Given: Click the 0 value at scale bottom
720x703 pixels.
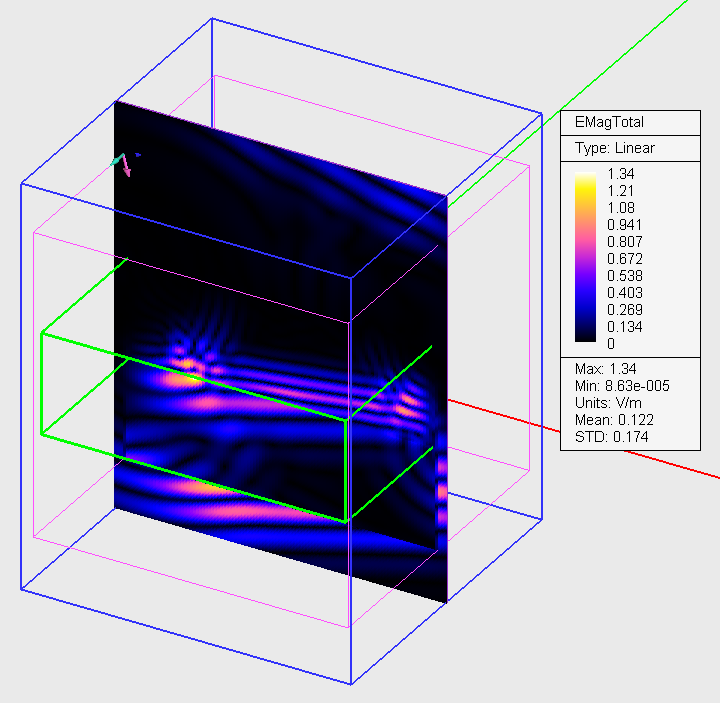Looking at the screenshot, I should [611, 343].
